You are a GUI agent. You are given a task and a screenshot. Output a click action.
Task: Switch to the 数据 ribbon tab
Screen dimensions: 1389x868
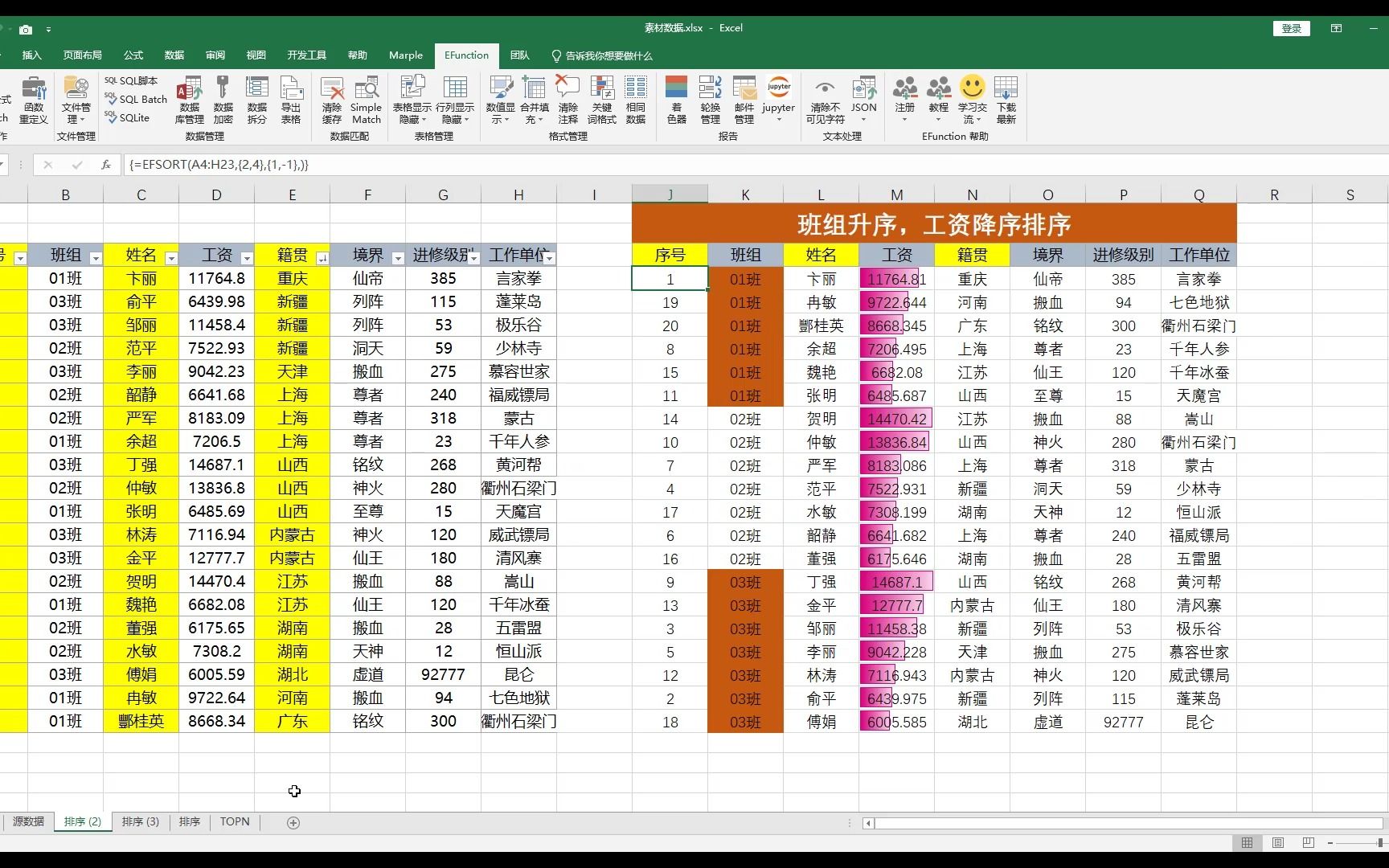174,55
